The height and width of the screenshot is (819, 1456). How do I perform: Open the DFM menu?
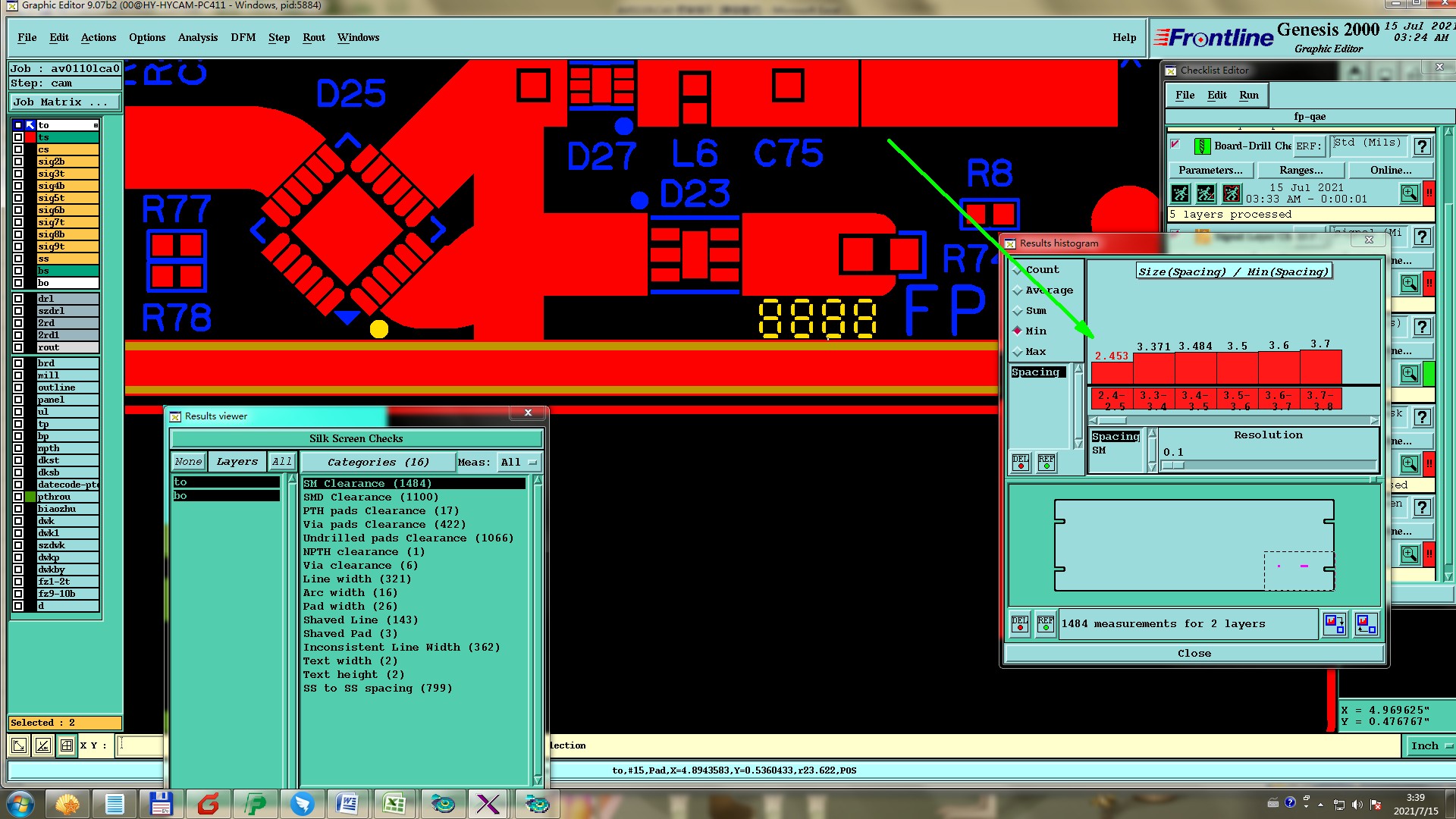click(243, 37)
